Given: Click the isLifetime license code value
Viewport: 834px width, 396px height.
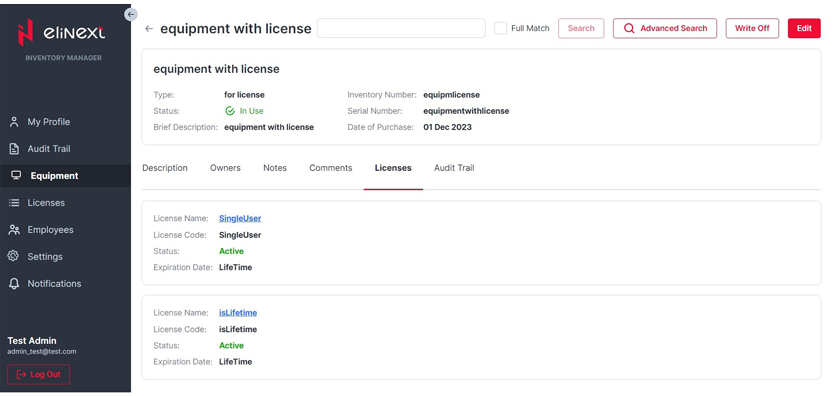Looking at the screenshot, I should [238, 330].
